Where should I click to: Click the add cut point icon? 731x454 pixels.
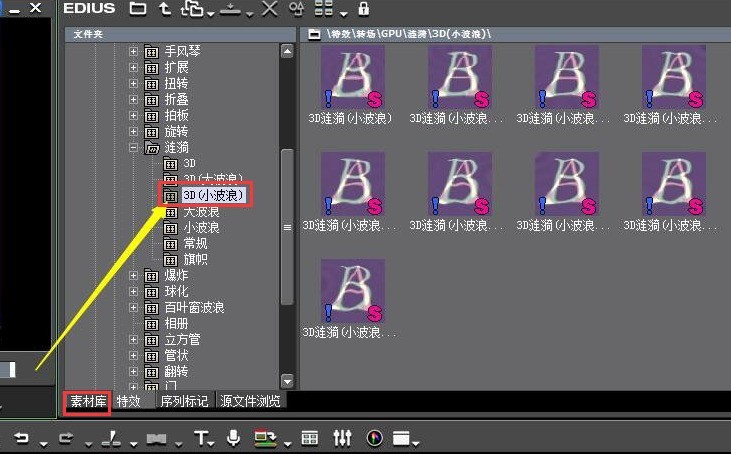coord(111,438)
